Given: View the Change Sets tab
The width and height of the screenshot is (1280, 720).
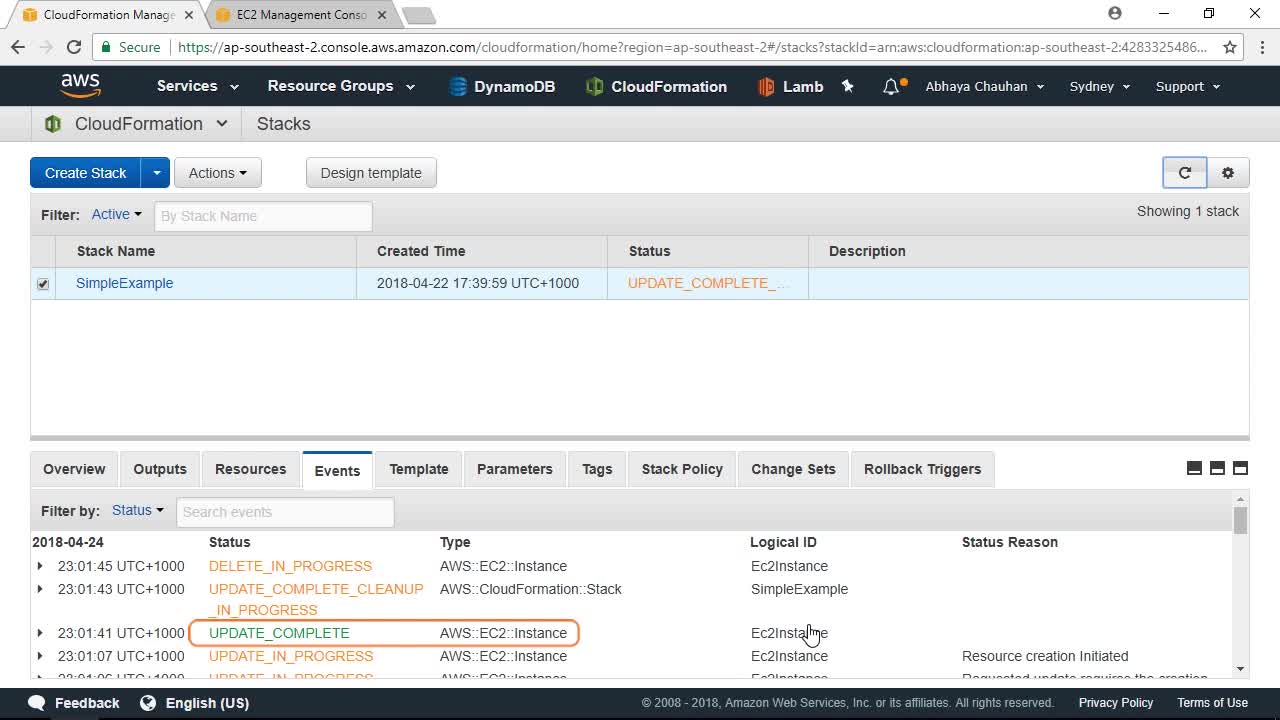Looking at the screenshot, I should click(793, 469).
